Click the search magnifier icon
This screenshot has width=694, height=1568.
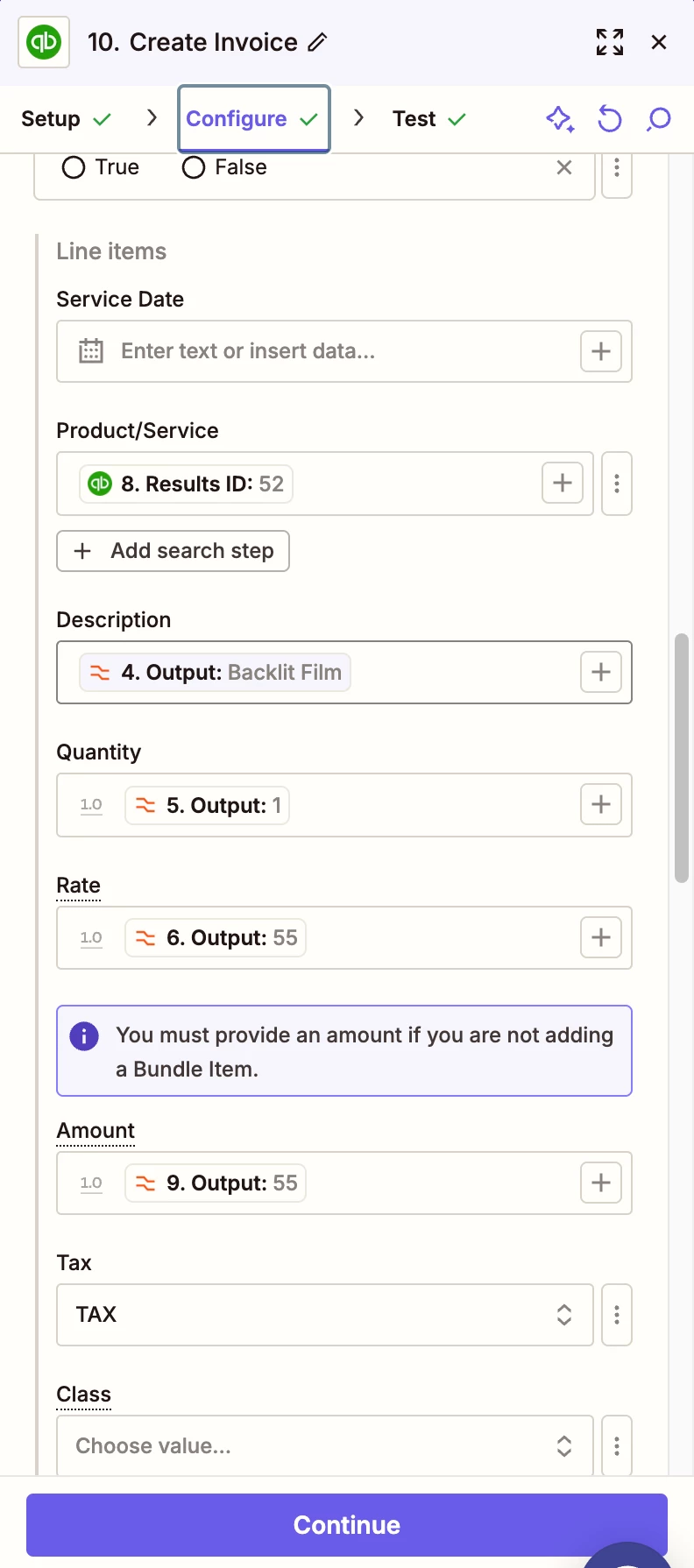tap(659, 118)
